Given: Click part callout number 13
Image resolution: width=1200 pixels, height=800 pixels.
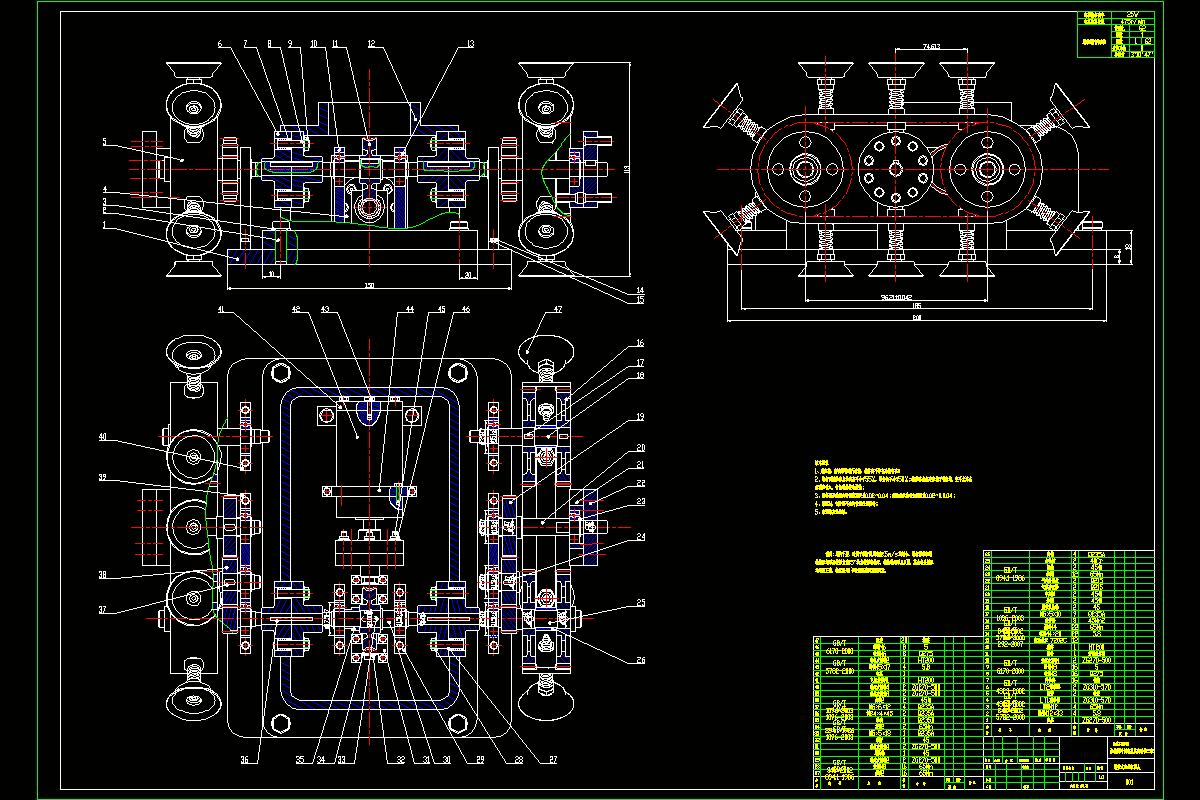Looking at the screenshot, I should pyautogui.click(x=470, y=44).
